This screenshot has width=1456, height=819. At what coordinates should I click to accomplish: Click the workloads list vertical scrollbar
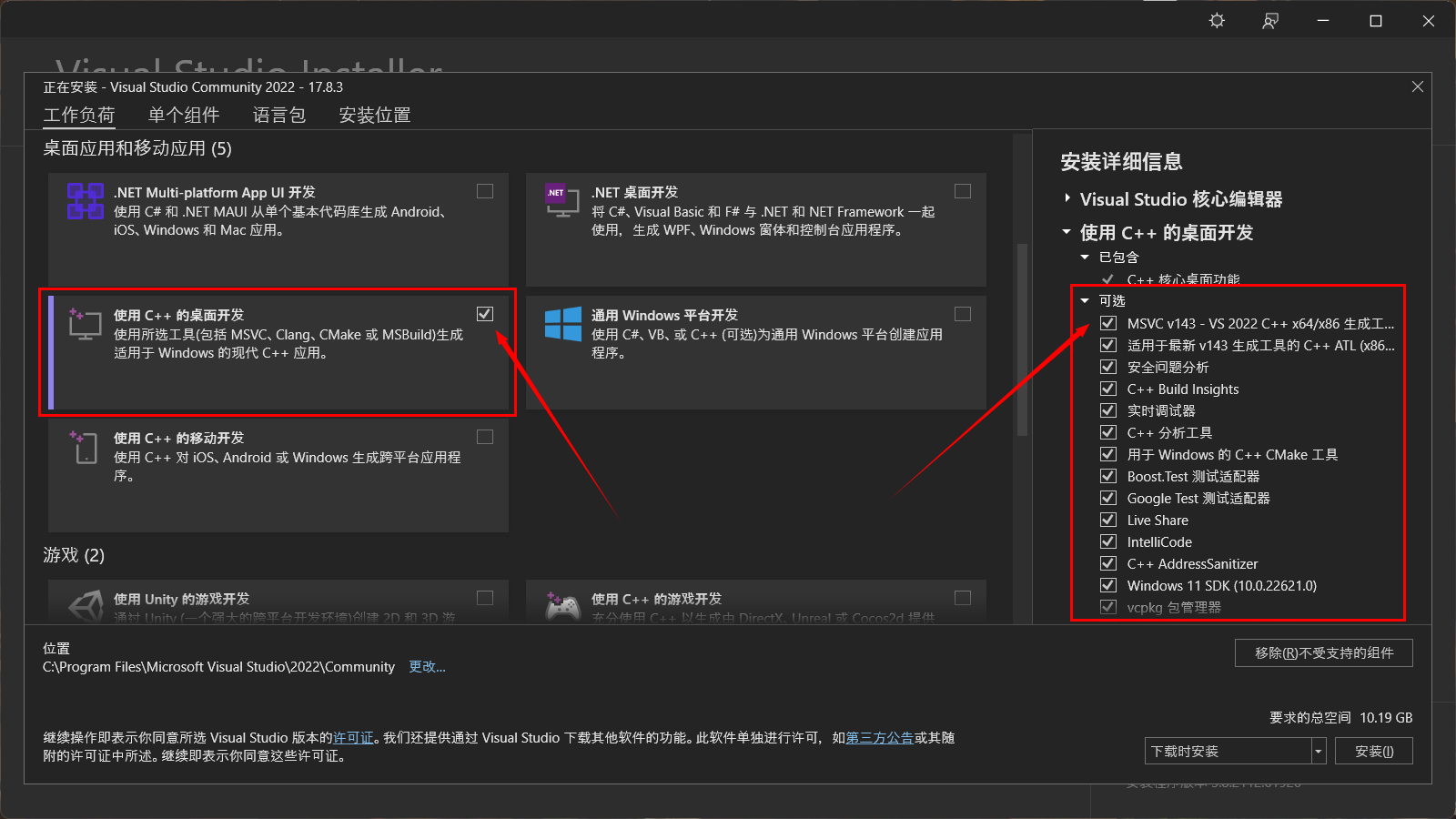[x=1022, y=339]
